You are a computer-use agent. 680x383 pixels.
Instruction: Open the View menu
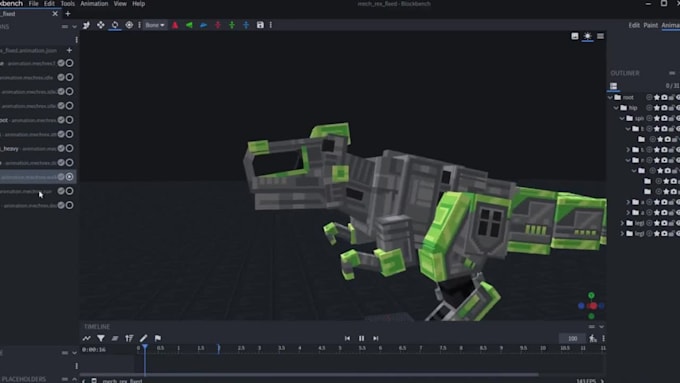tap(120, 3)
